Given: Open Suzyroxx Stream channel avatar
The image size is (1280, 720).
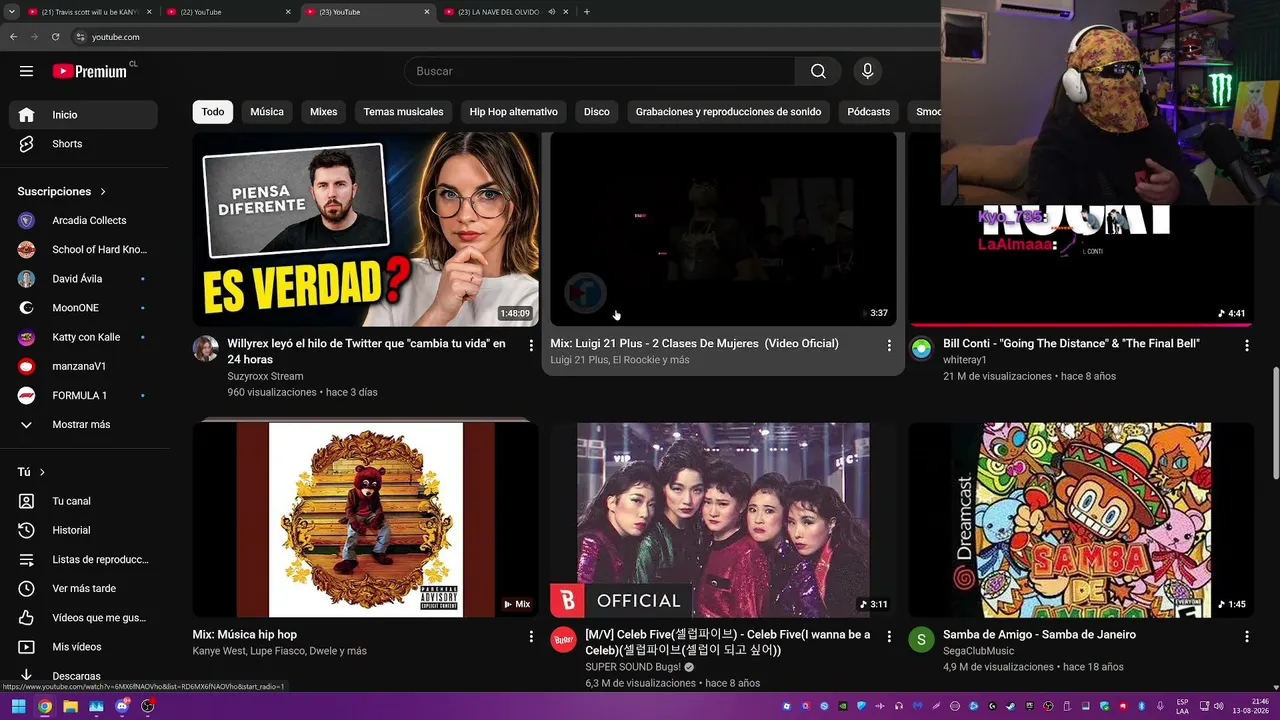Looking at the screenshot, I should point(206,349).
